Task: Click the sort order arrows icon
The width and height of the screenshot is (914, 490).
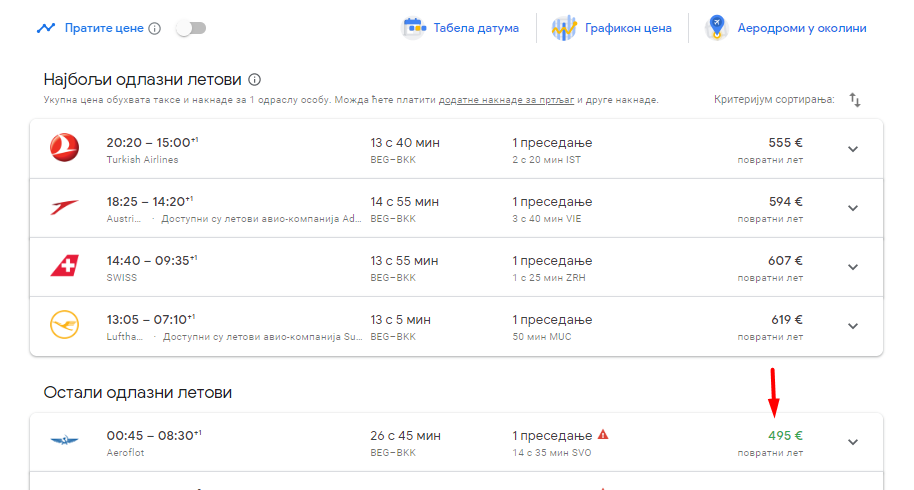Action: click(855, 100)
